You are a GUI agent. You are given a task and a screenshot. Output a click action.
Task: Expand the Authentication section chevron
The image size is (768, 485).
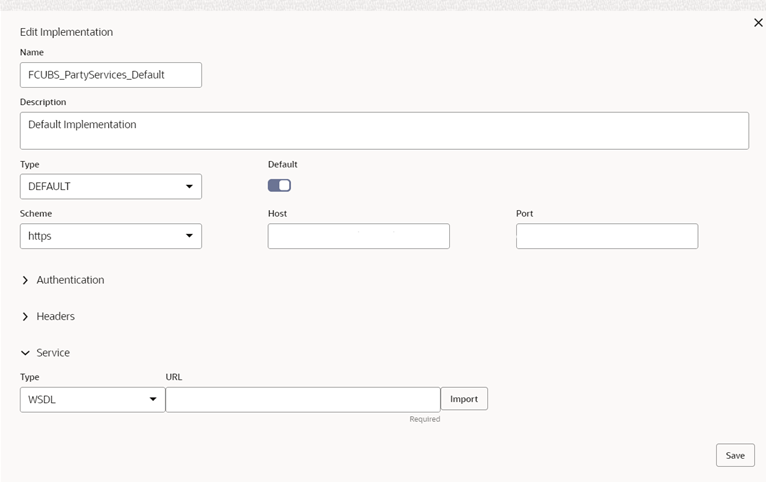[25, 280]
